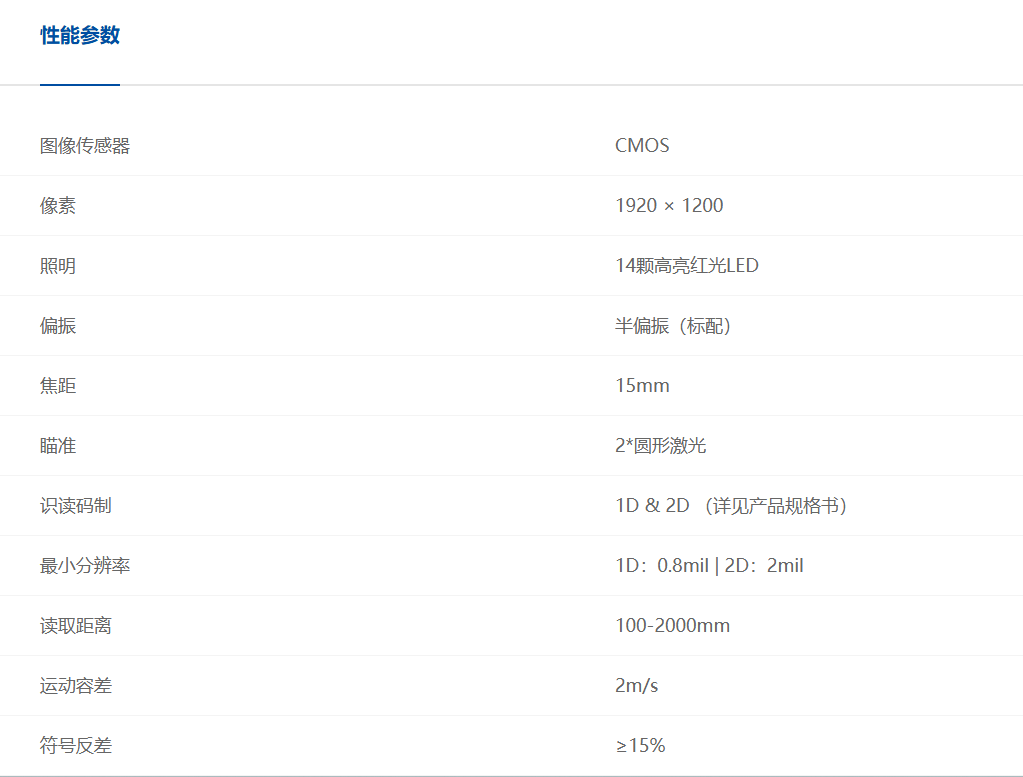1023x777 pixels.
Task: Select the 像素 label
Action: point(58,206)
